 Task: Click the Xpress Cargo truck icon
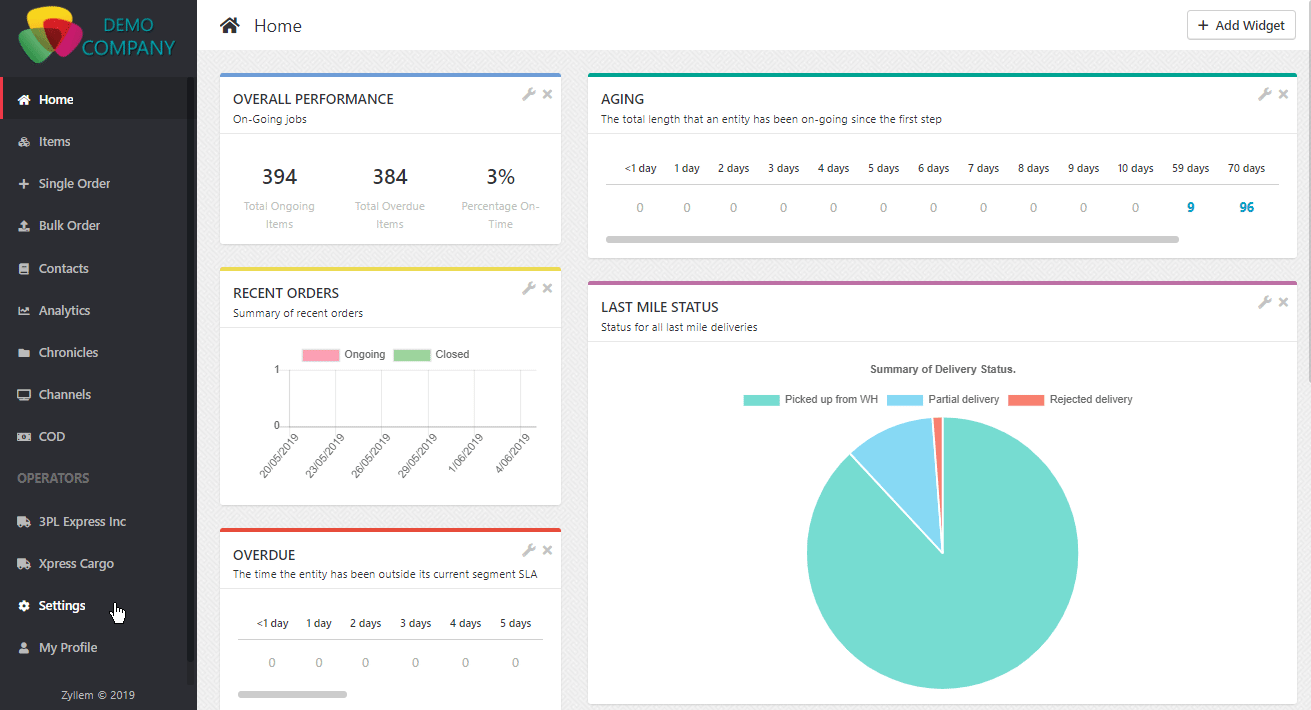point(24,564)
